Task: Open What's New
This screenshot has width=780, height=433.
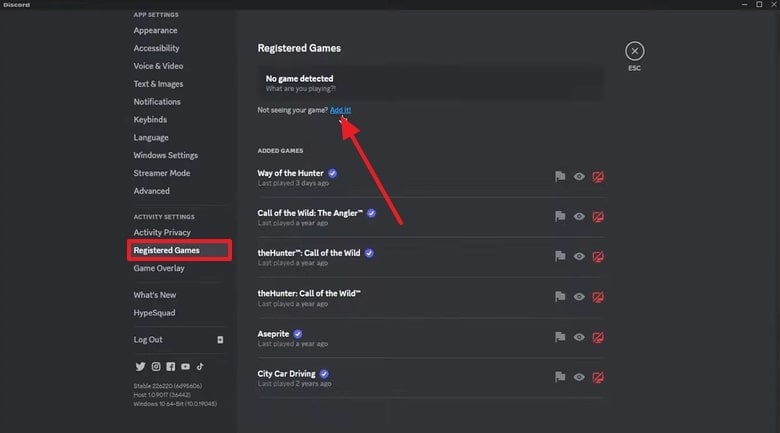Action: coord(155,295)
